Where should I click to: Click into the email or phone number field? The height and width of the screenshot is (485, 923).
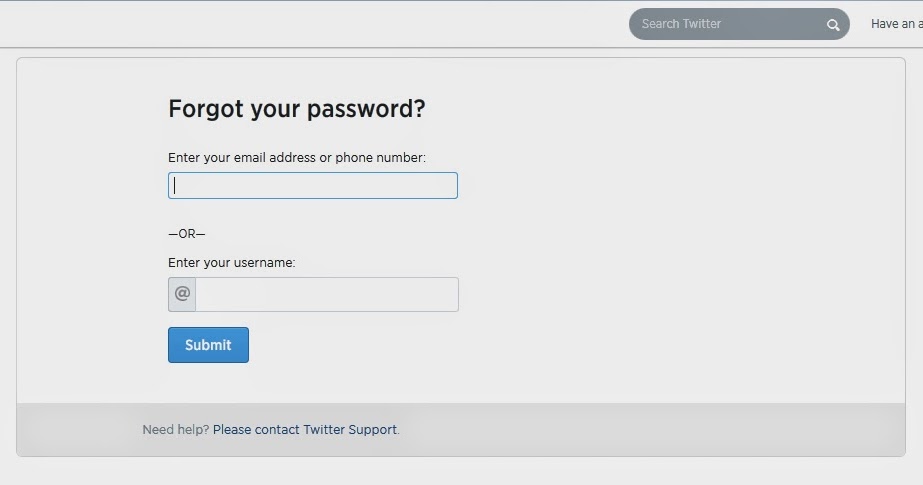pyautogui.click(x=313, y=186)
